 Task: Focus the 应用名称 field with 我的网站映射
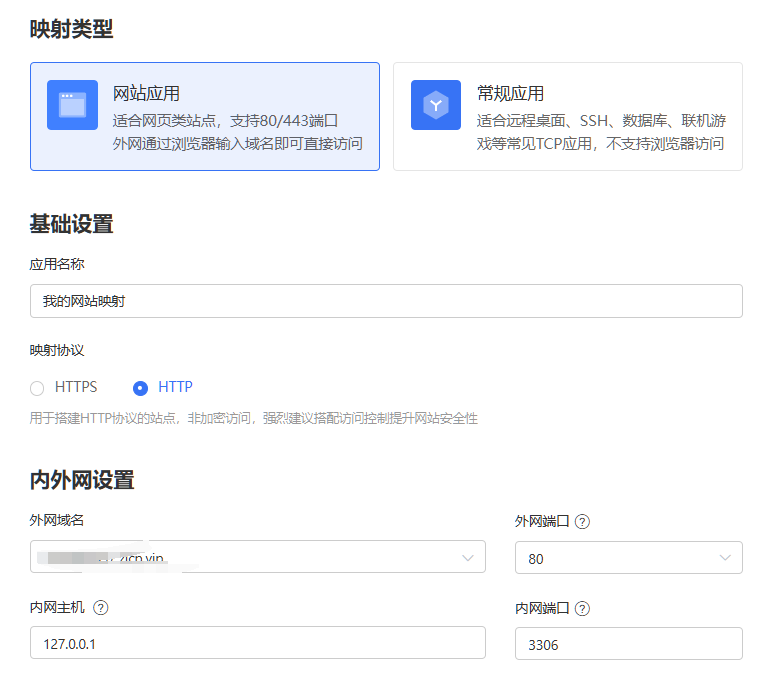coord(385,301)
